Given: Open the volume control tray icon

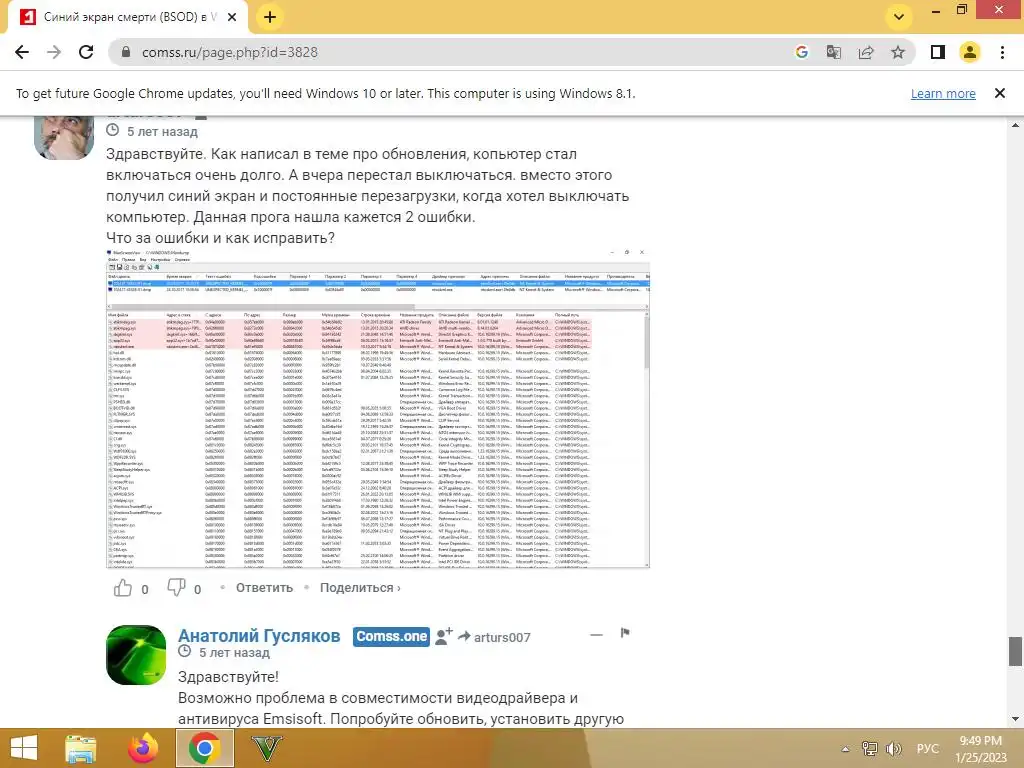Looking at the screenshot, I should (893, 748).
